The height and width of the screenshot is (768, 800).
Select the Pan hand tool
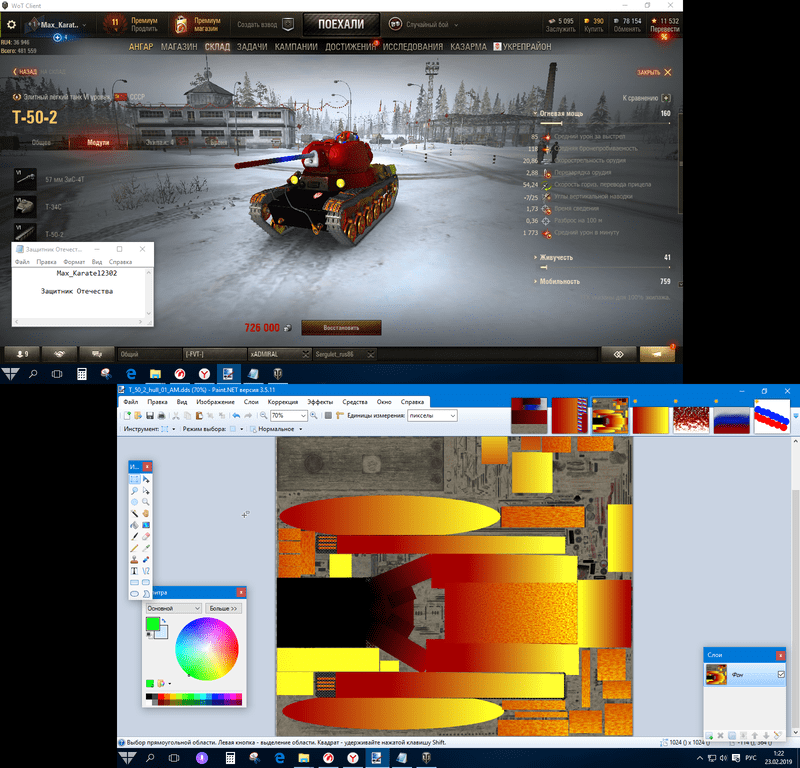tap(146, 513)
